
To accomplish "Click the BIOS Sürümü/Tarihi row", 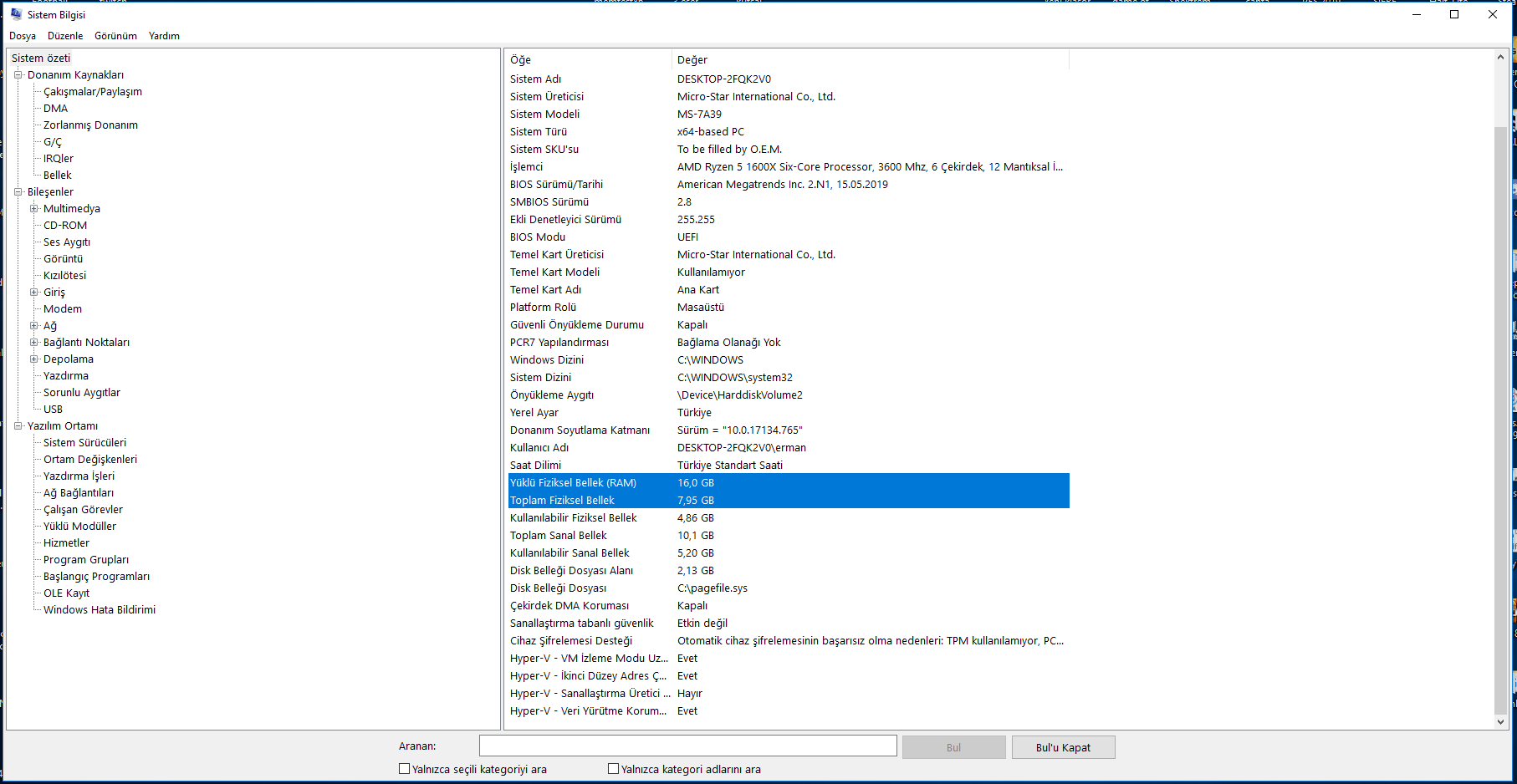I will coord(789,185).
